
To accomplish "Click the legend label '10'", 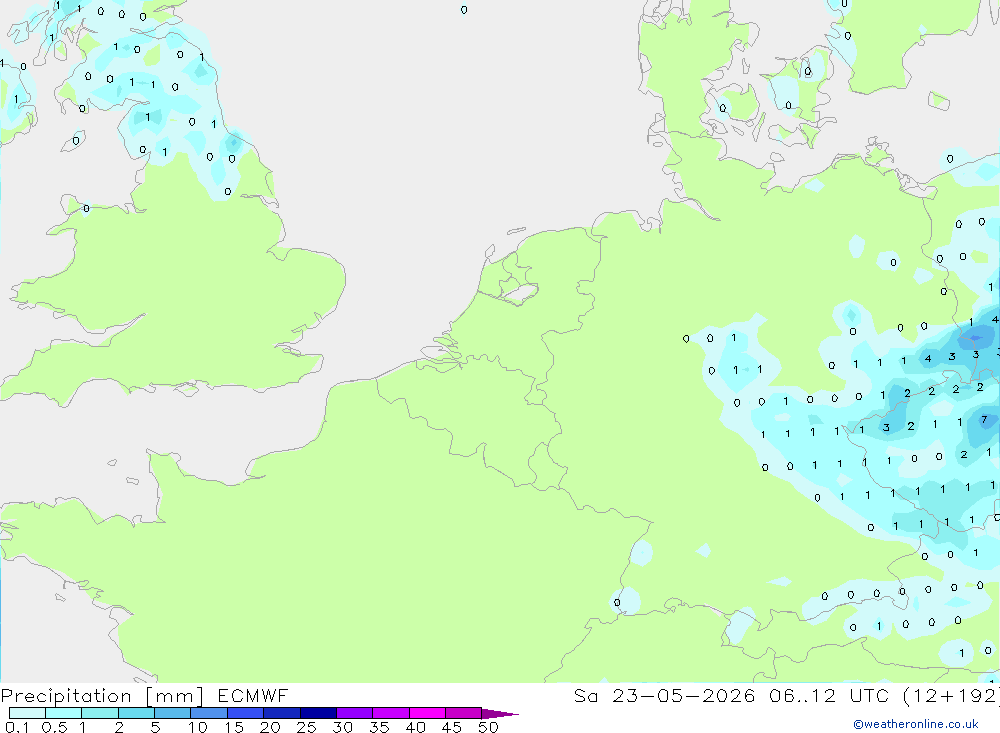I will 198,727.
